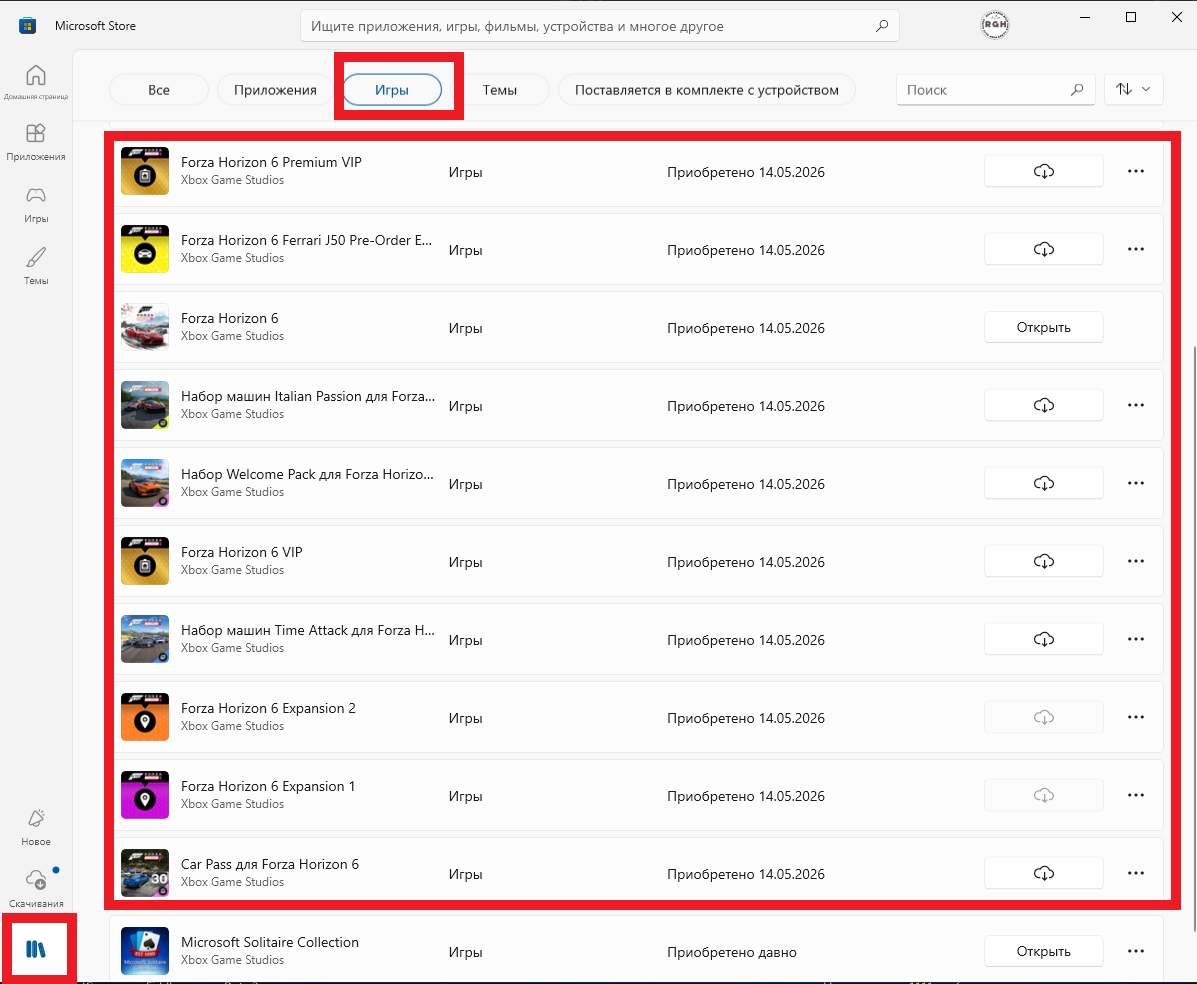Download Набор Welcome Pack
This screenshot has width=1197, height=984.
(x=1044, y=483)
